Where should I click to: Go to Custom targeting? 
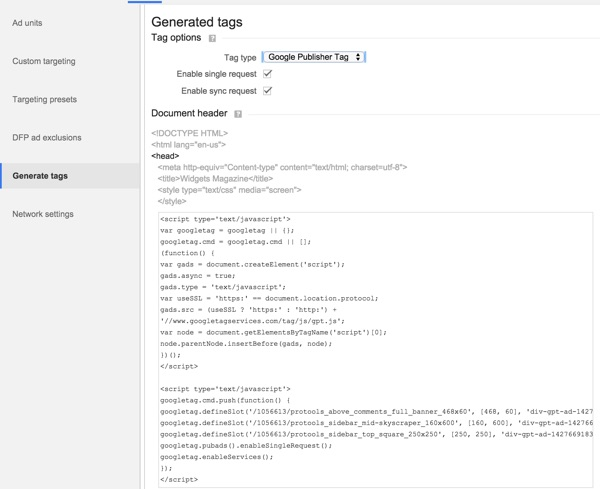click(x=44, y=61)
